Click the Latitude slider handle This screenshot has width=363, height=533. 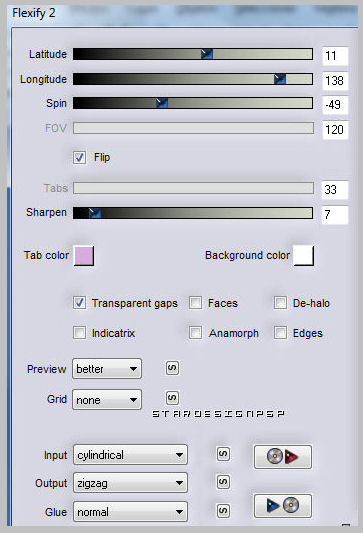pyautogui.click(x=207, y=54)
